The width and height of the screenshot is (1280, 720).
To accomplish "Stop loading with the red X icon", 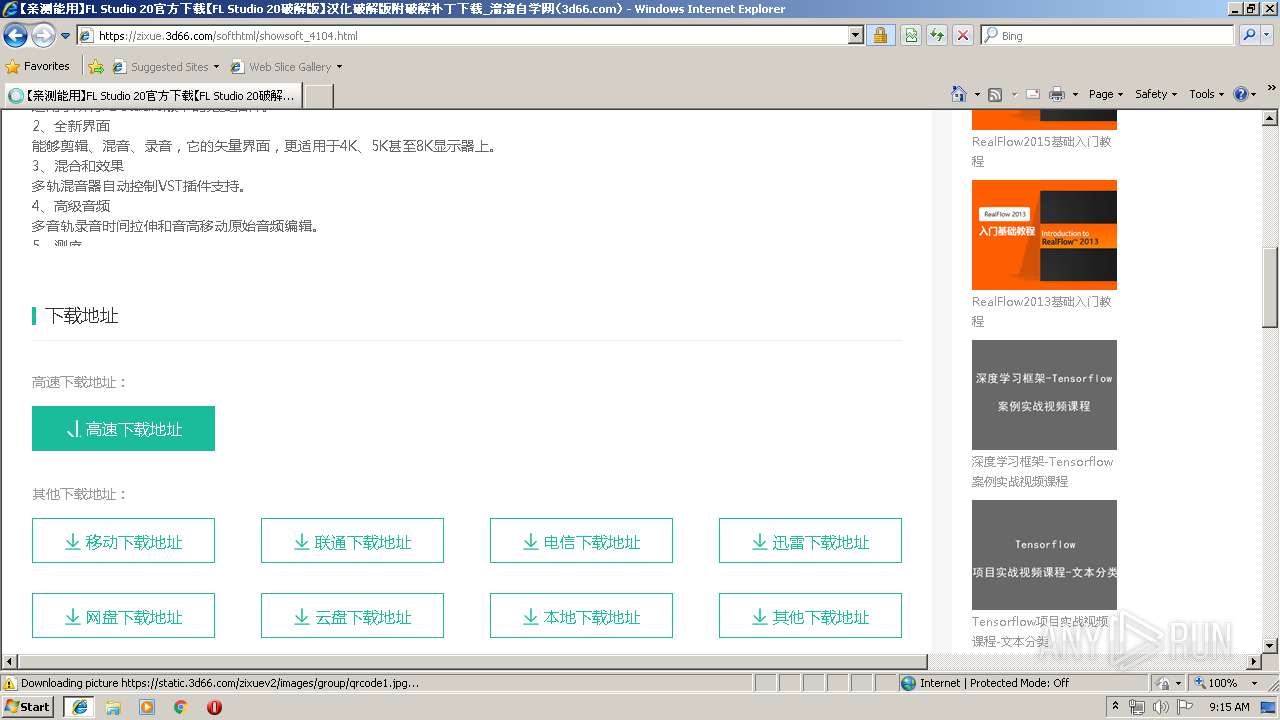I will [x=962, y=35].
